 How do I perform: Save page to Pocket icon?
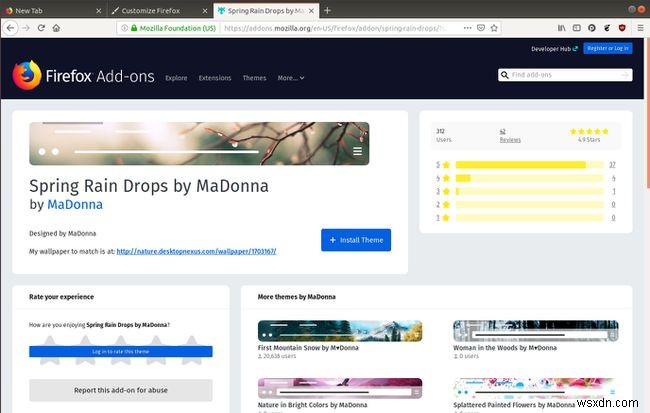click(x=481, y=28)
